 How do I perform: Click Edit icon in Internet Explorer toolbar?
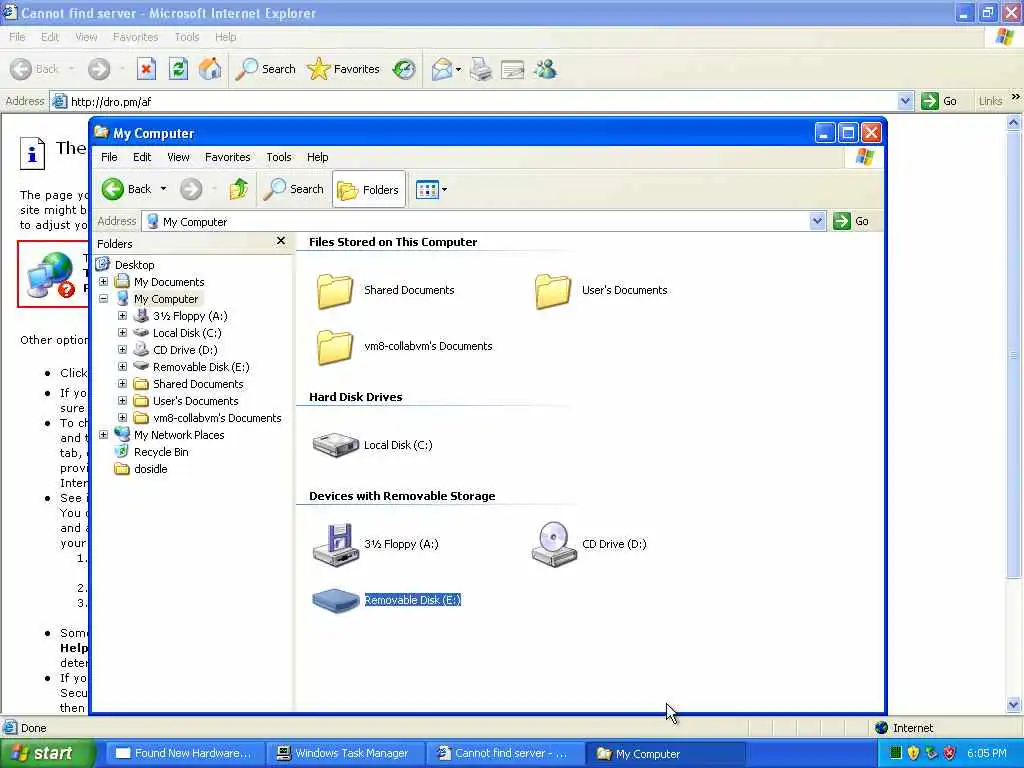coord(513,69)
